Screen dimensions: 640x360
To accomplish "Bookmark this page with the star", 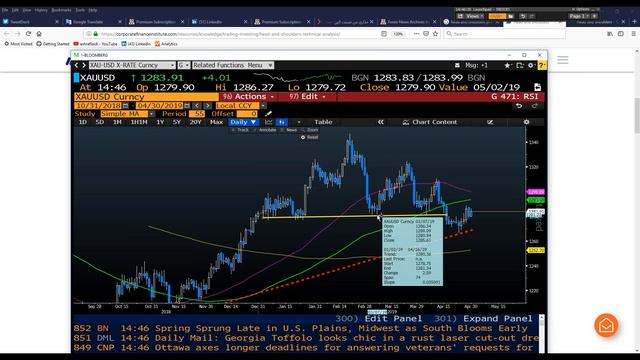I will click(436, 34).
